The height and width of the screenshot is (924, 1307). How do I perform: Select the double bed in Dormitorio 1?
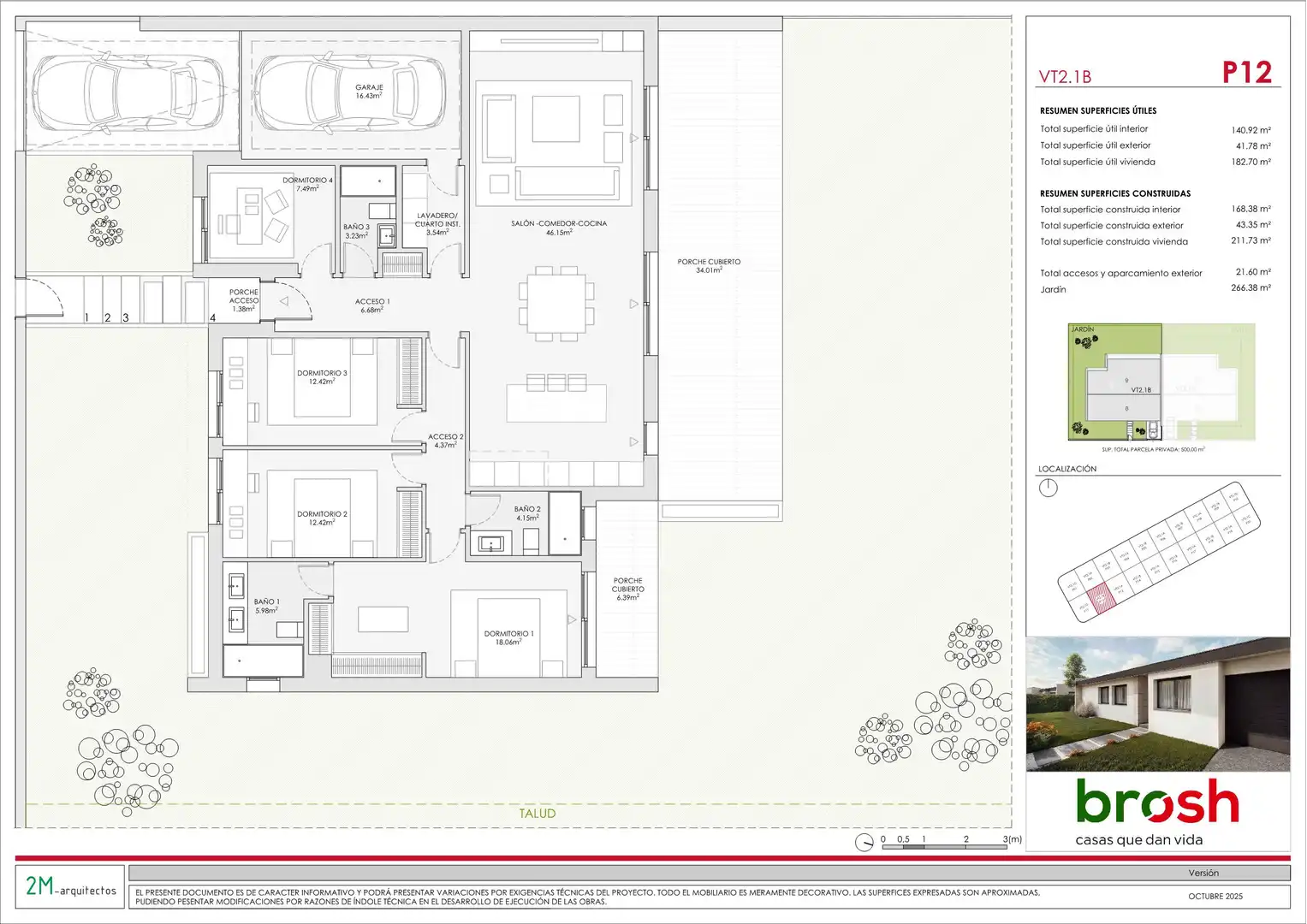[509, 633]
